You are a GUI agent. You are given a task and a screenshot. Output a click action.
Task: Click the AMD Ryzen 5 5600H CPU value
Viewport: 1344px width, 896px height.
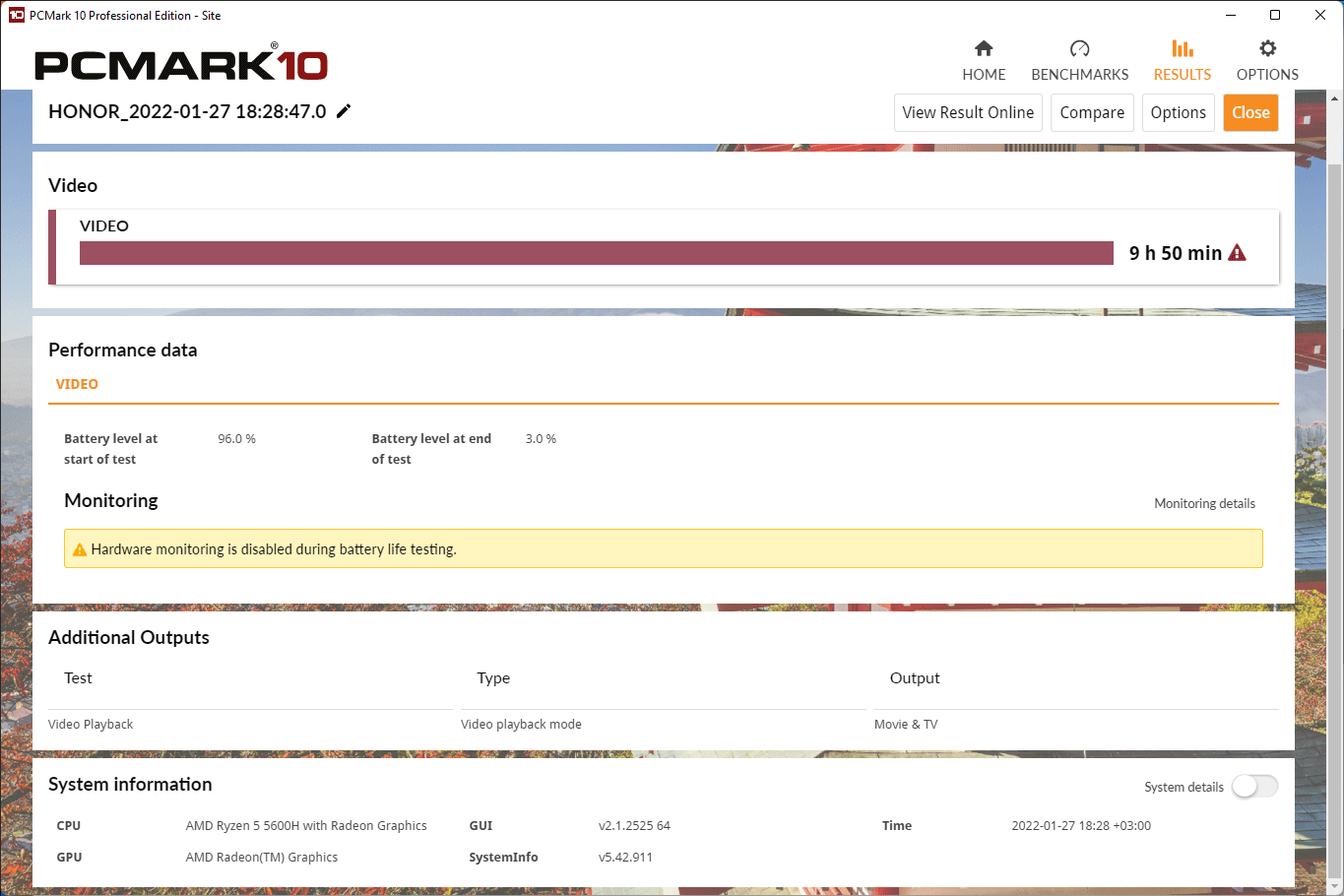point(306,826)
